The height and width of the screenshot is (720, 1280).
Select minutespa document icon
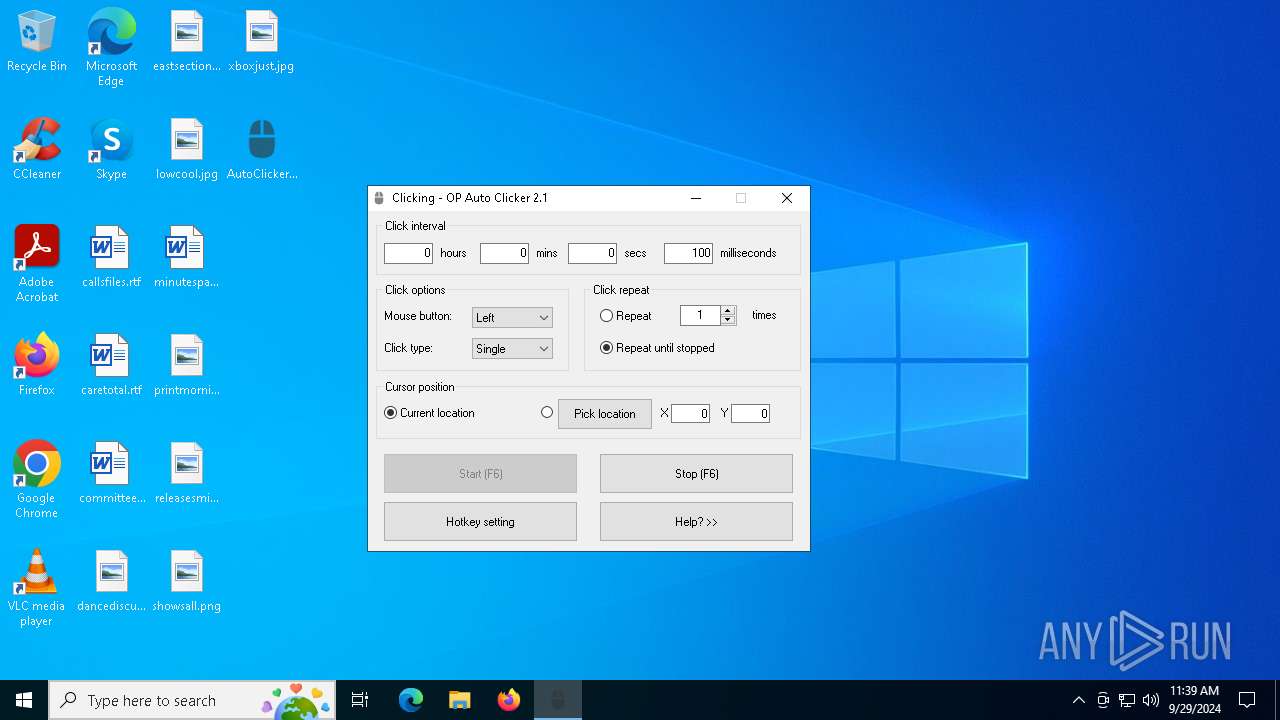186,257
